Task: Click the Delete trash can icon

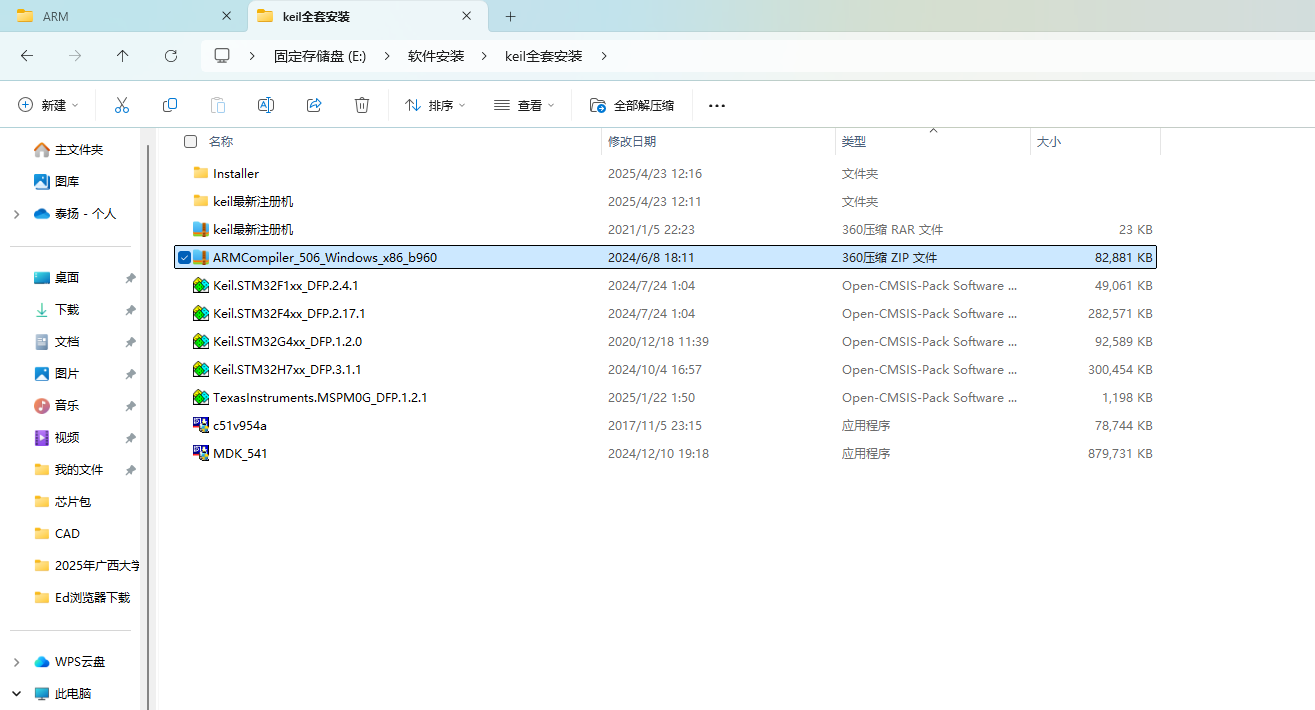Action: [362, 105]
